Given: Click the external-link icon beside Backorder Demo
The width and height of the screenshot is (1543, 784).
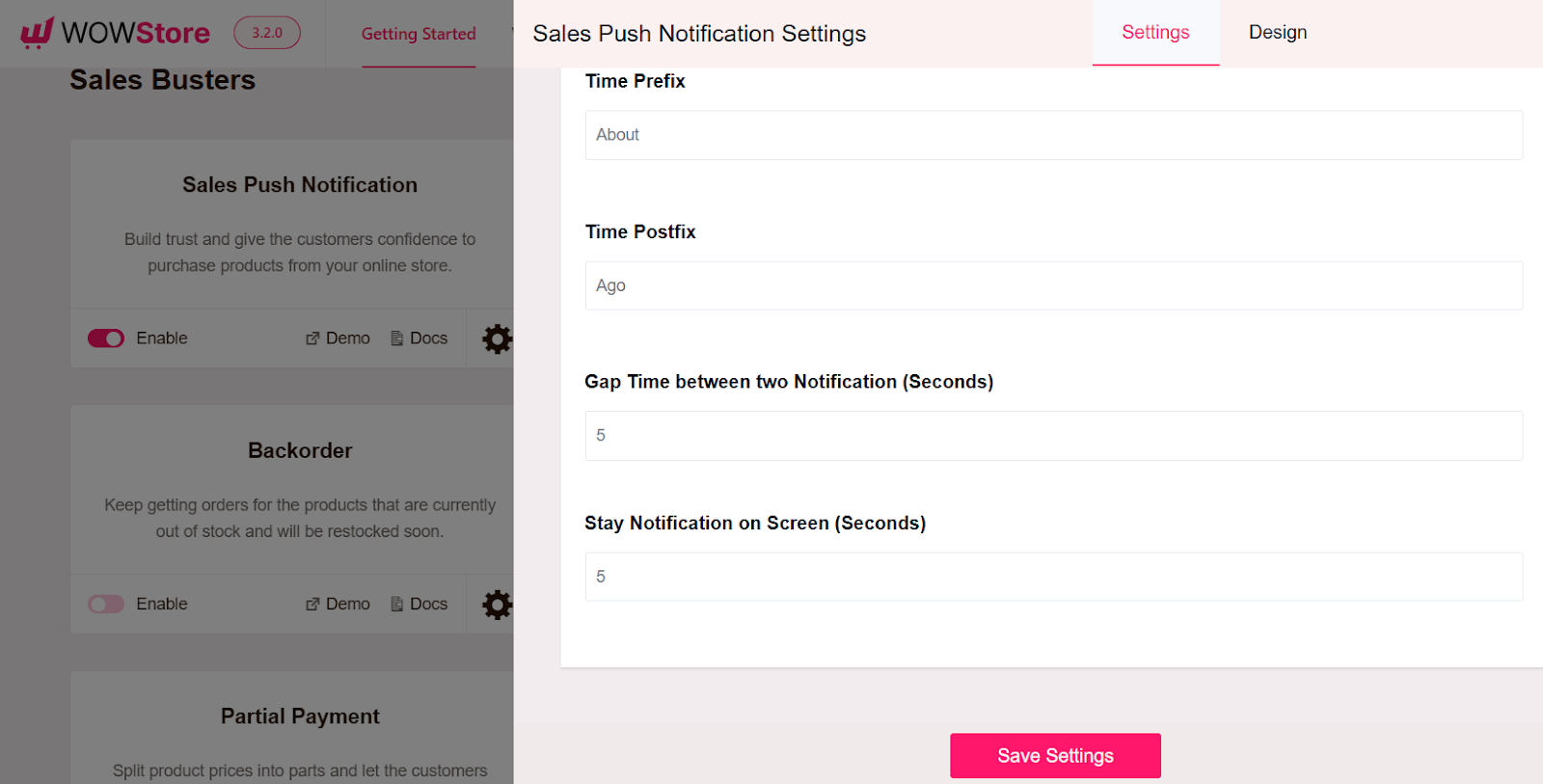Looking at the screenshot, I should pos(311,603).
